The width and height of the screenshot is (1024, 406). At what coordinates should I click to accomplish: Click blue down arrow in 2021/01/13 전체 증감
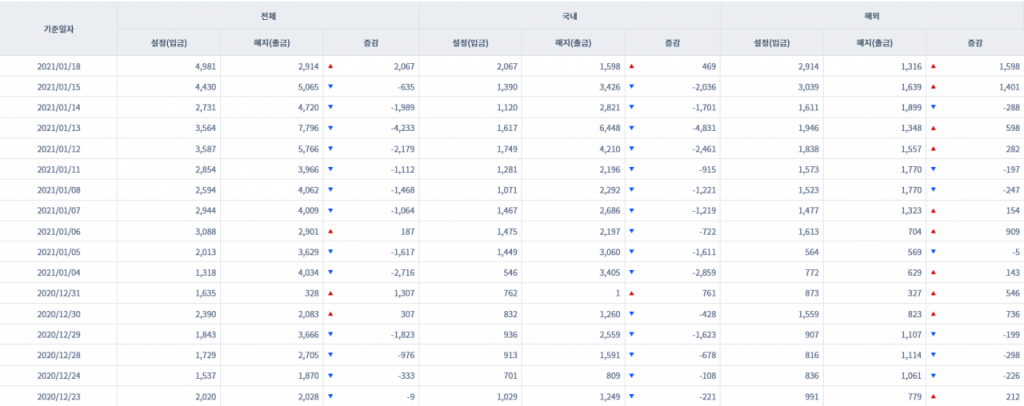click(330, 128)
